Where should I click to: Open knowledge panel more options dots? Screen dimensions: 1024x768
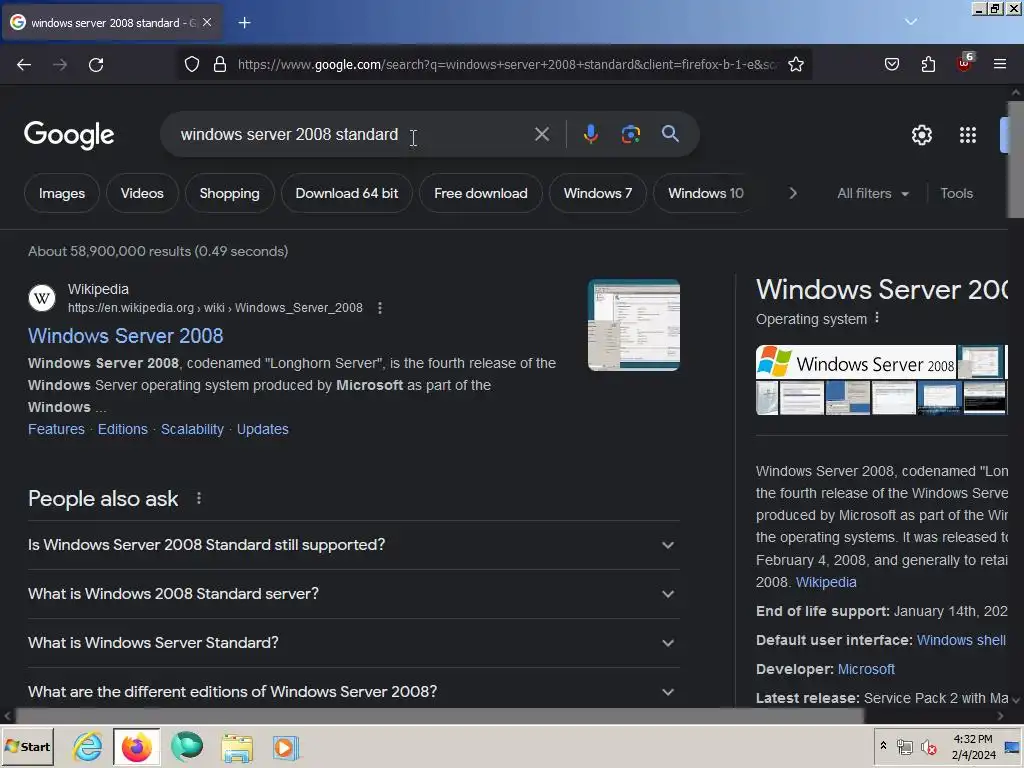[x=876, y=317]
